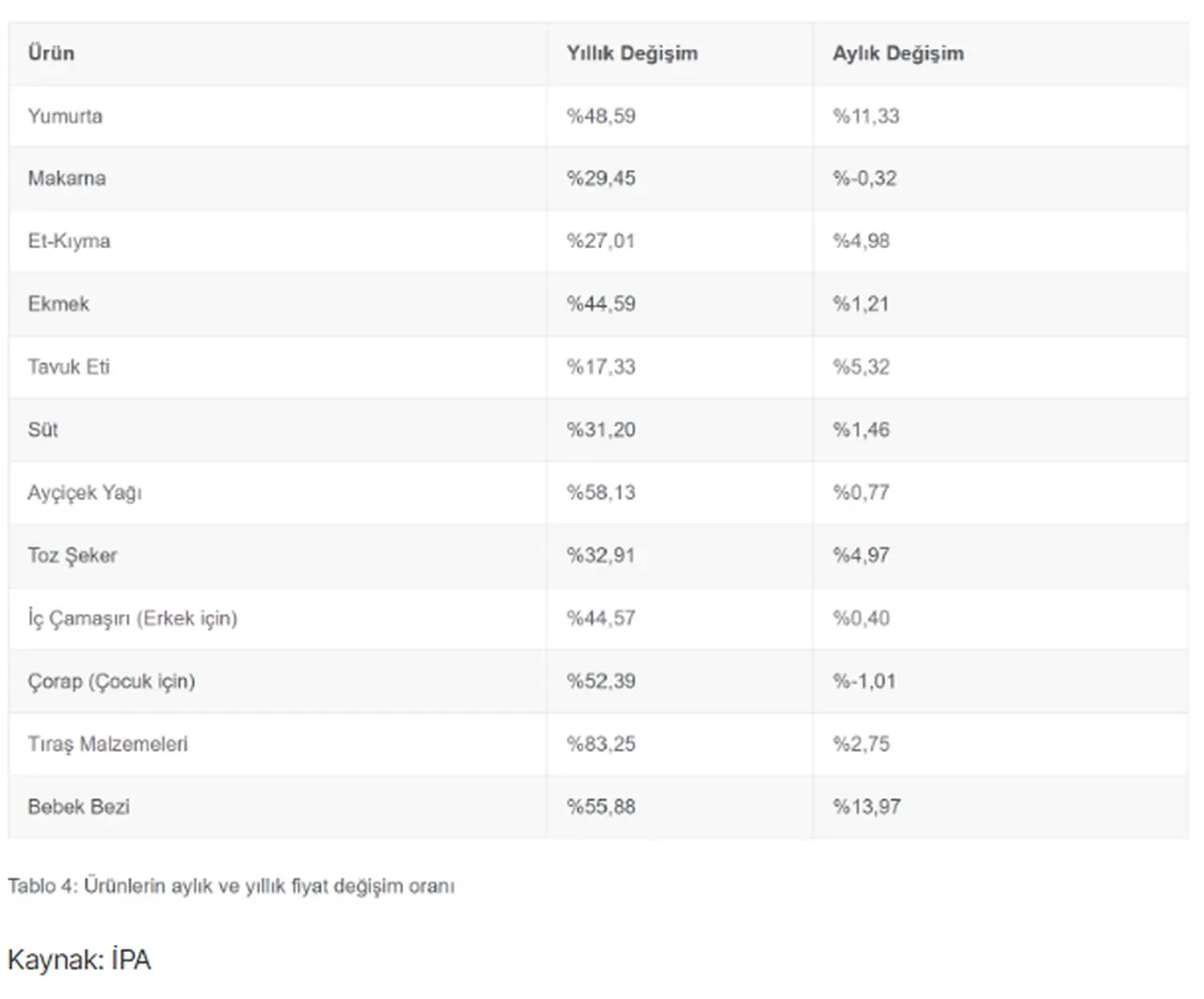This screenshot has width=1204, height=999.
Task: Click Ekmek's yearly change value %44,59
Action: (x=600, y=305)
